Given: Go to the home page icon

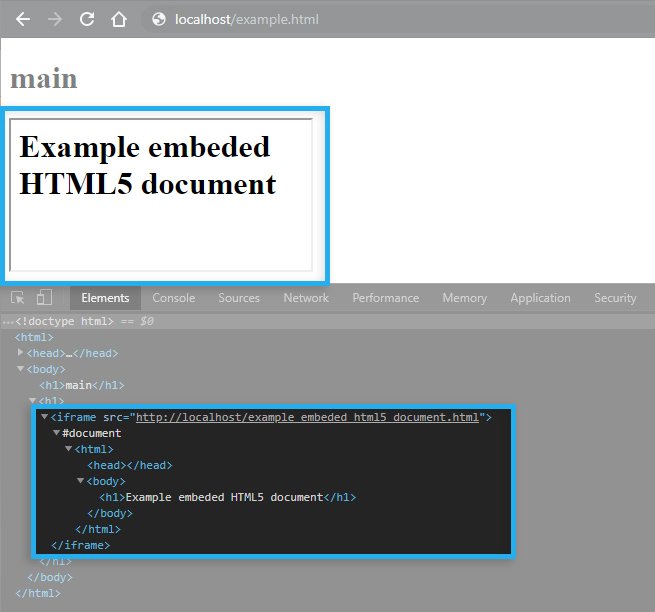Looking at the screenshot, I should [x=119, y=19].
